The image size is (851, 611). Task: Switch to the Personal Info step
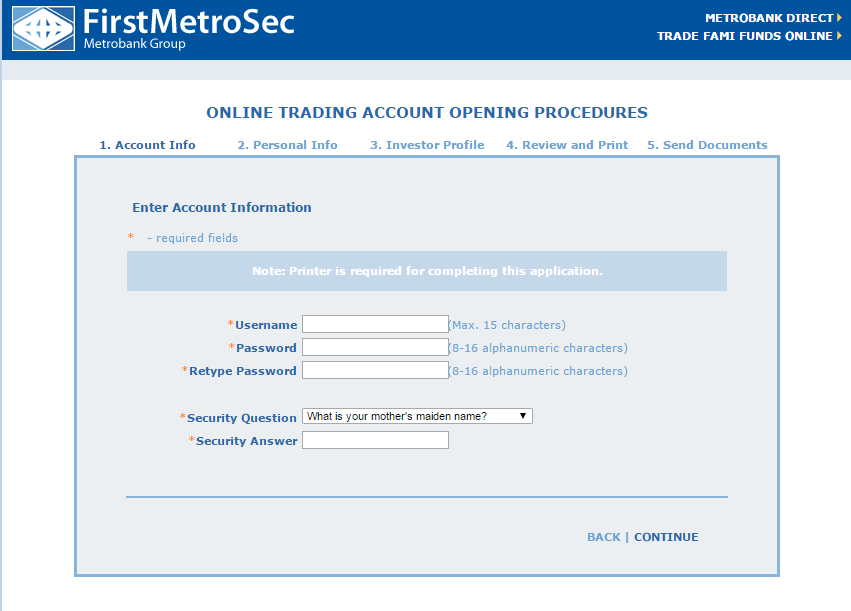click(287, 144)
